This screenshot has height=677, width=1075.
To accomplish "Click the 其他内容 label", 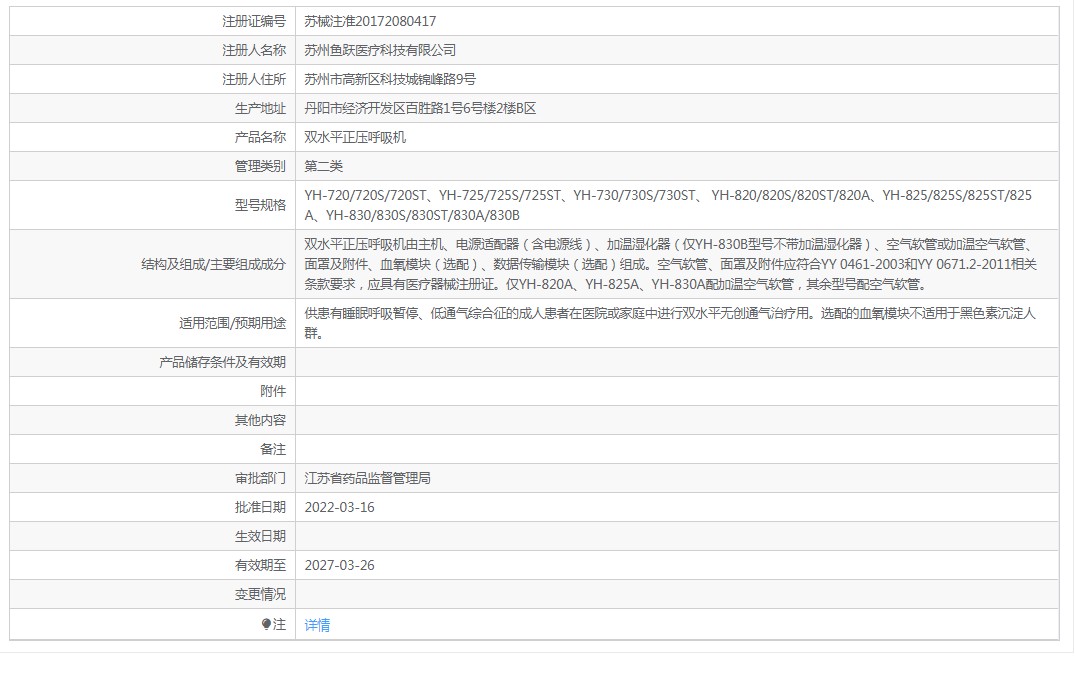I will [x=260, y=420].
